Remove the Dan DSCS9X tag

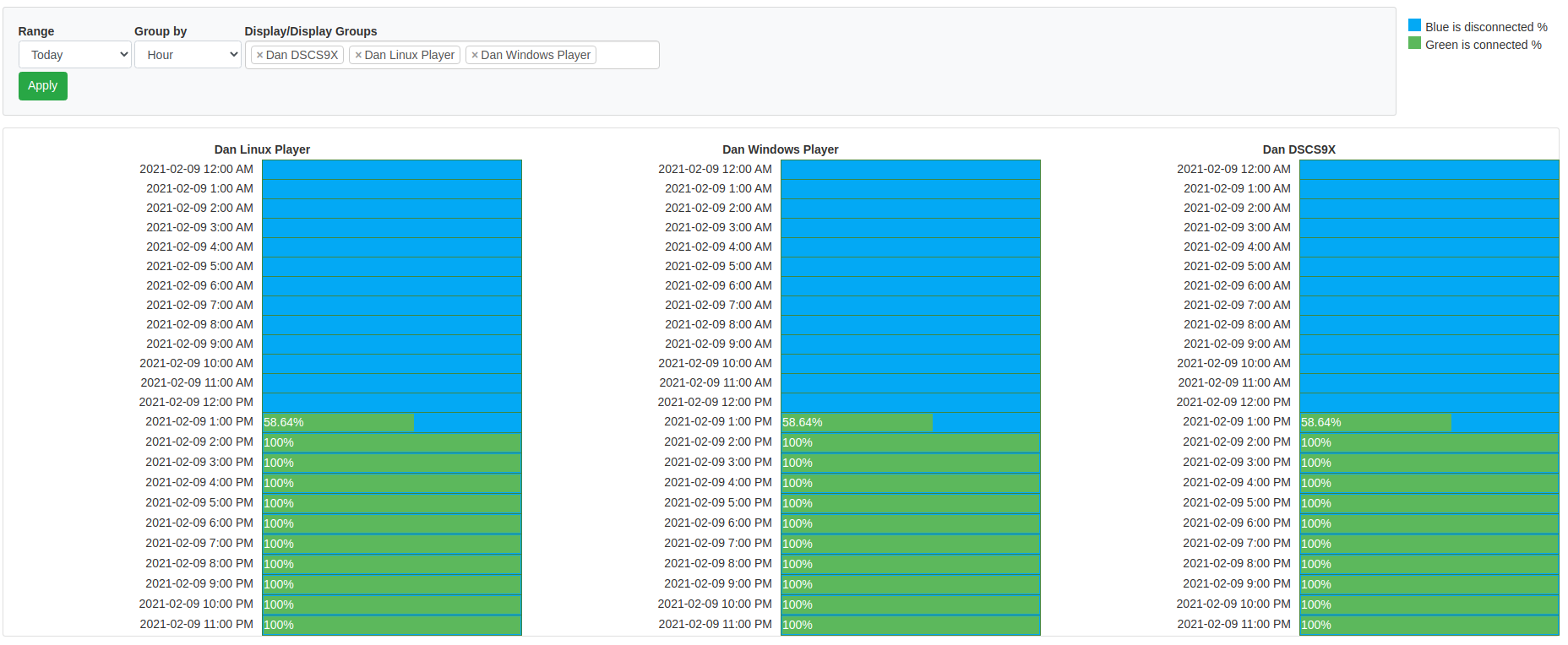pos(260,56)
